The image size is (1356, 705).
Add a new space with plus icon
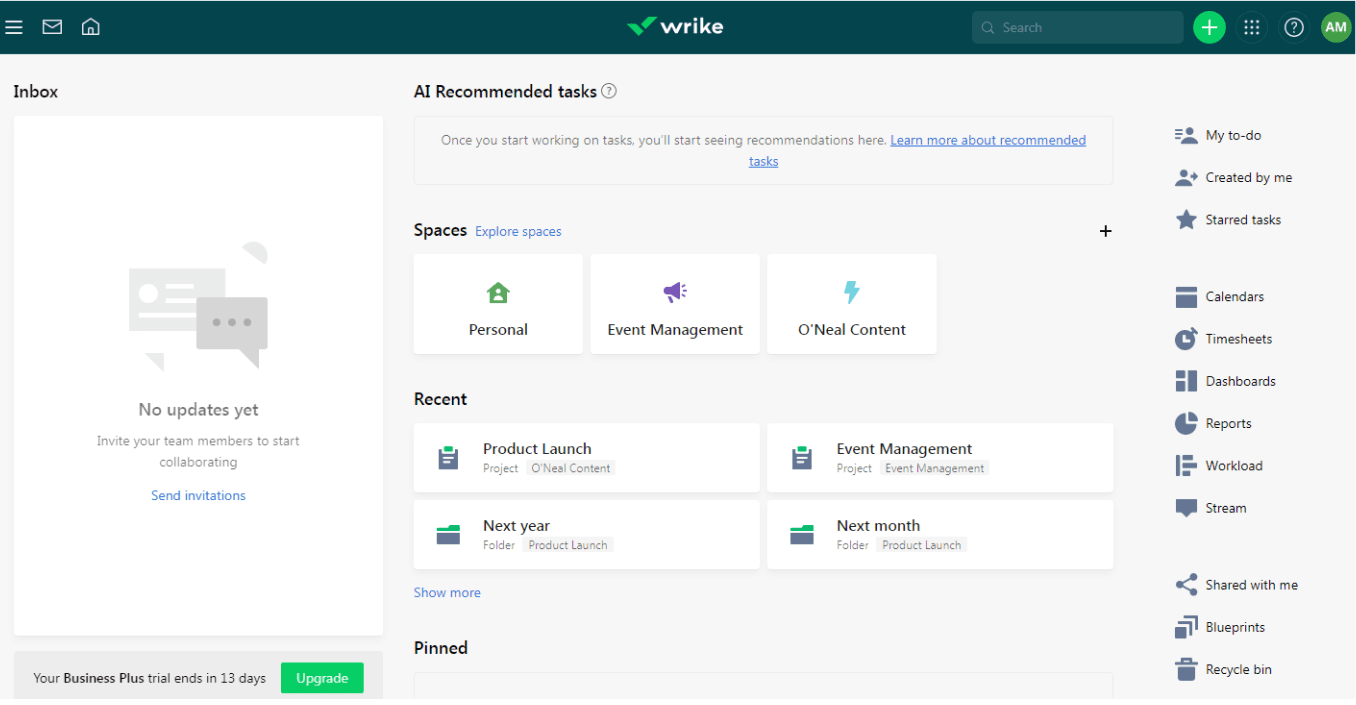(1105, 231)
